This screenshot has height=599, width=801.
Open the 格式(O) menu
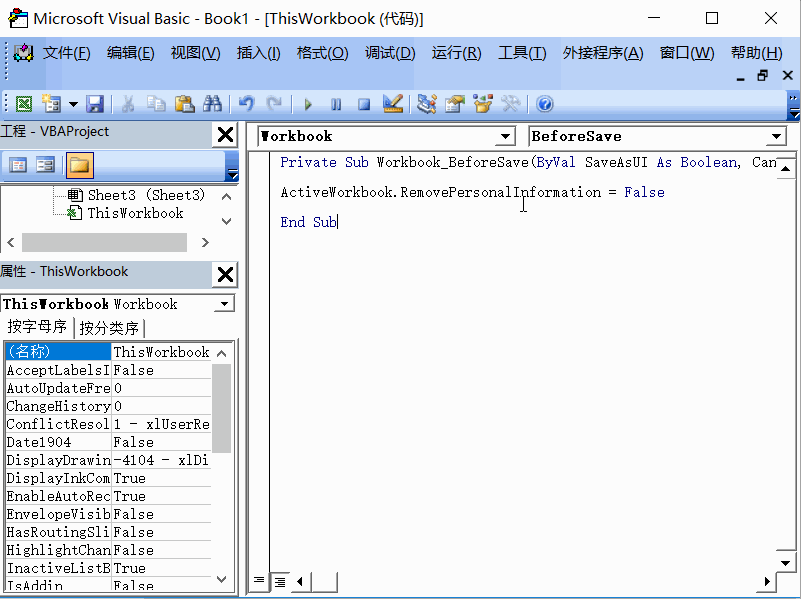coord(322,53)
